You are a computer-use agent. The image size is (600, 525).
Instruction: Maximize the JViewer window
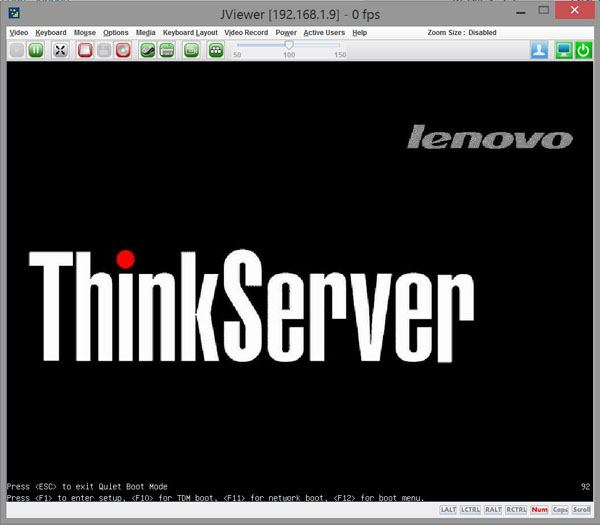543,11
